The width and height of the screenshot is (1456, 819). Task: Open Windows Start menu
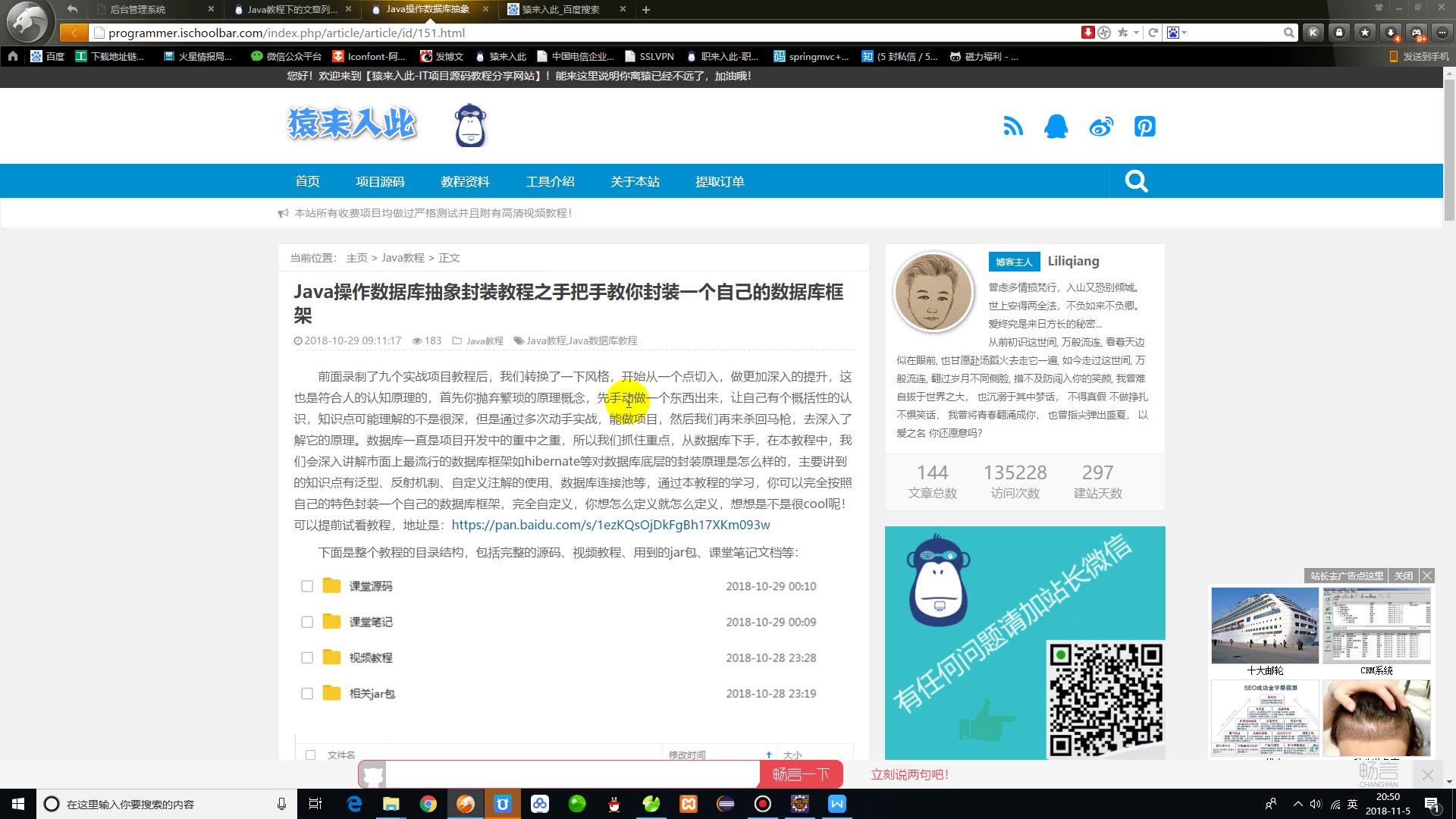pyautogui.click(x=18, y=804)
